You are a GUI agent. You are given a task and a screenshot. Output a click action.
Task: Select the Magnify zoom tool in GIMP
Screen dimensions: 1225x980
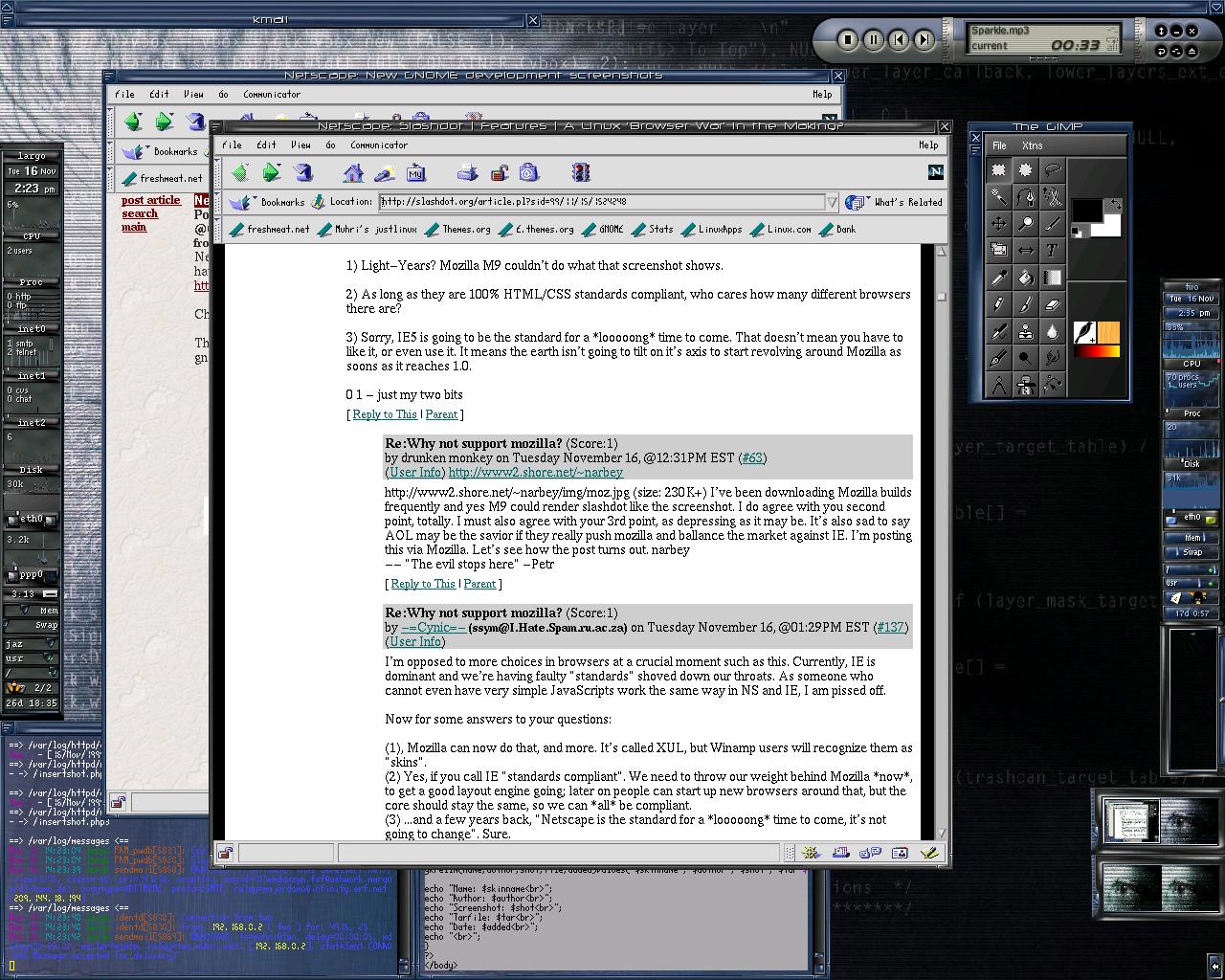[1025, 224]
